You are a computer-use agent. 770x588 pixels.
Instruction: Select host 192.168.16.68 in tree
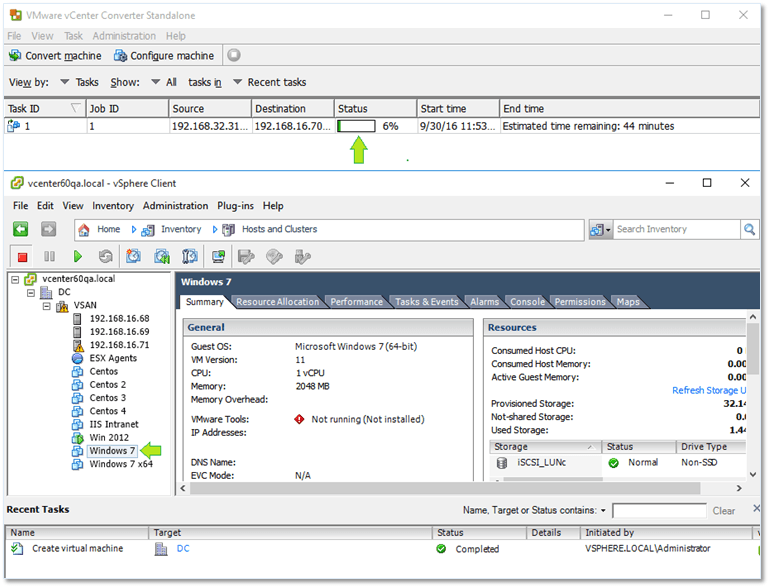pos(119,319)
